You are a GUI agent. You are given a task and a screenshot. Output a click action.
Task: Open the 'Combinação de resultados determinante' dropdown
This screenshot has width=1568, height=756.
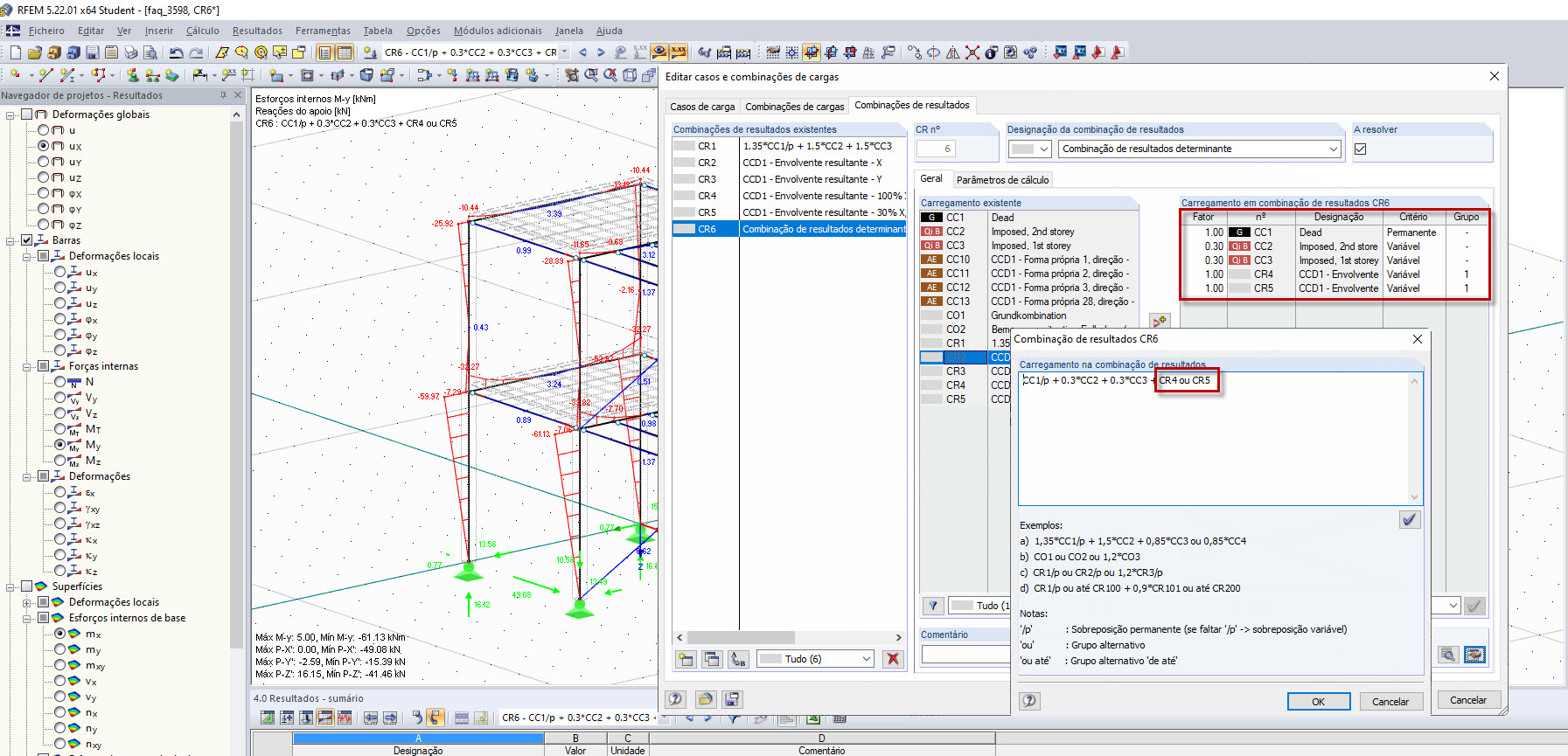(1333, 149)
